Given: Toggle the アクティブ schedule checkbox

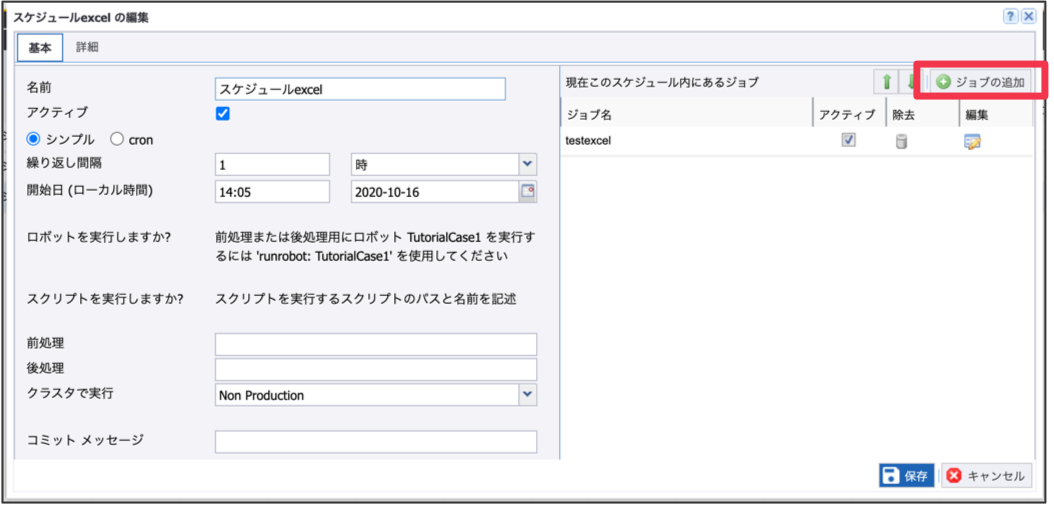Looking at the screenshot, I should click(x=222, y=113).
